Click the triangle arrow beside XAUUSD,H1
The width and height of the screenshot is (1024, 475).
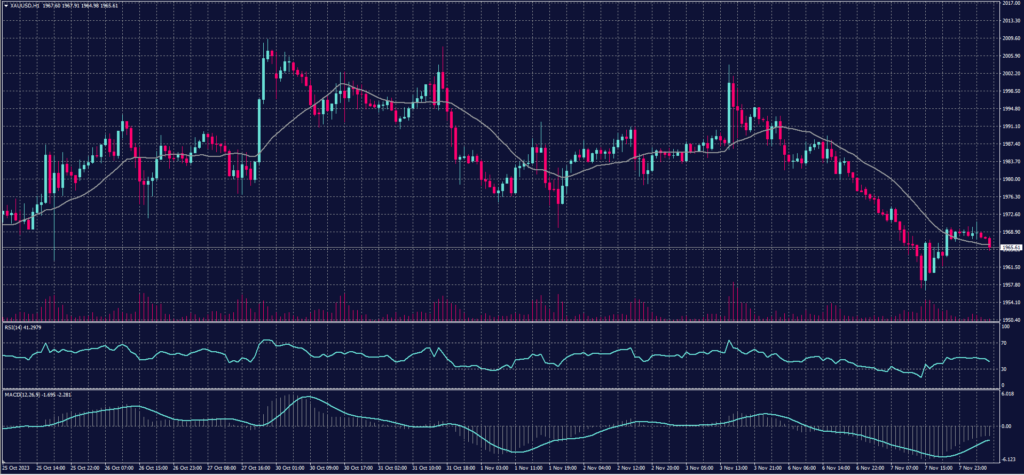(5, 6)
